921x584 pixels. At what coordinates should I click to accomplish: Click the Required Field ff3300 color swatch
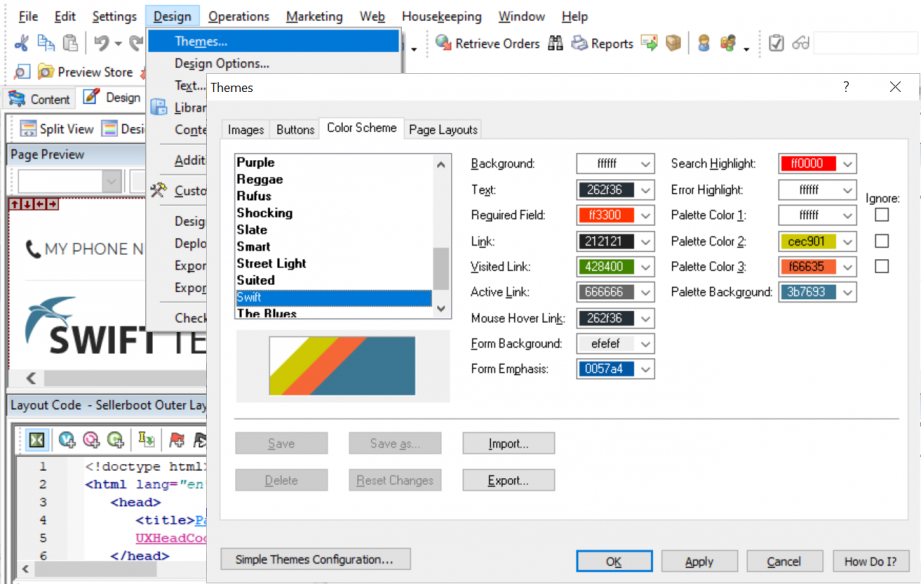coord(606,215)
